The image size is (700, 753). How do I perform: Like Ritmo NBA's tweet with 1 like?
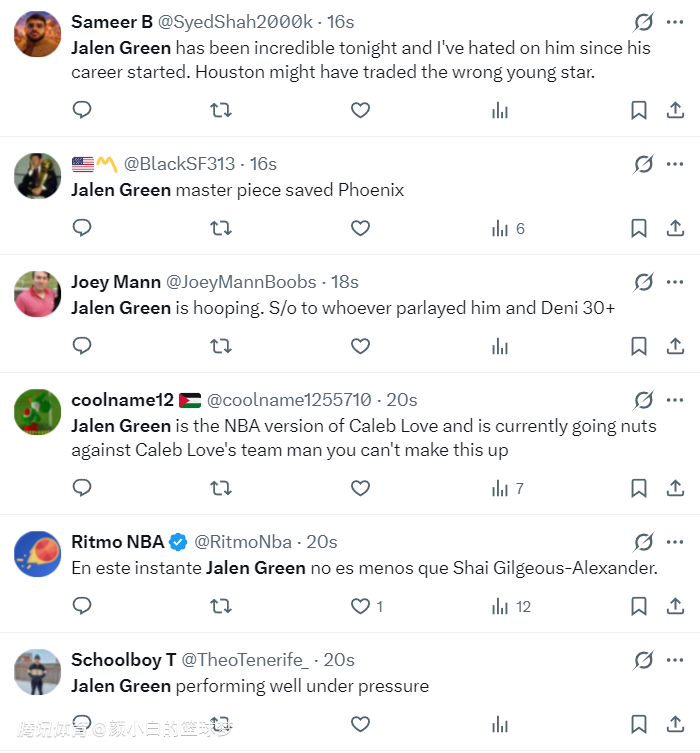[366, 606]
